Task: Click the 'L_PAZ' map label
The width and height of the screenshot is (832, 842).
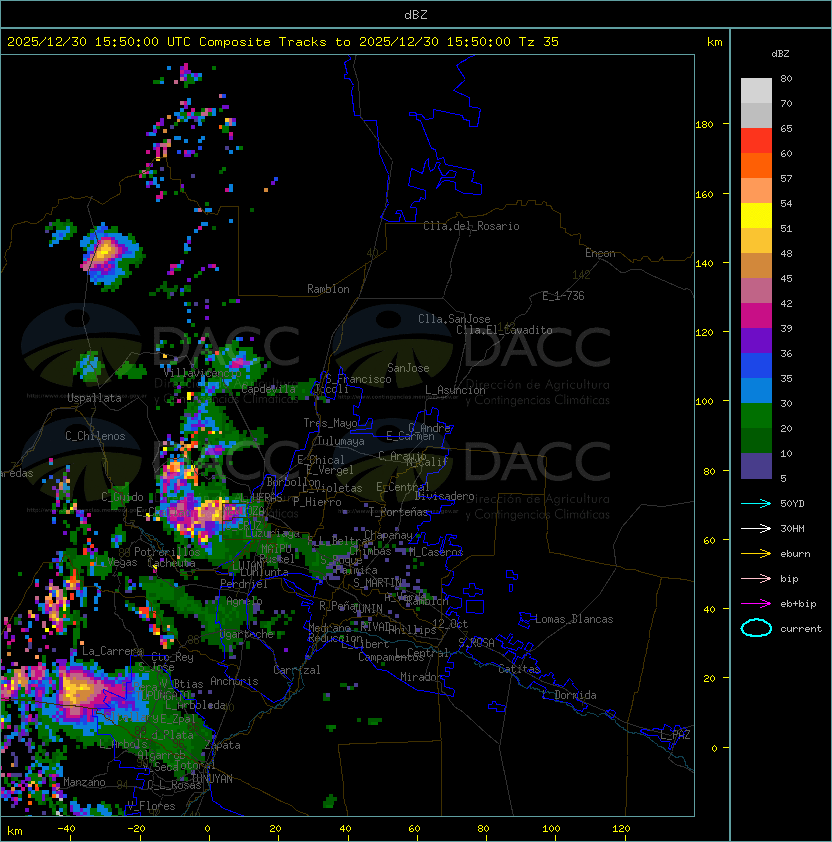Action: 675,735
